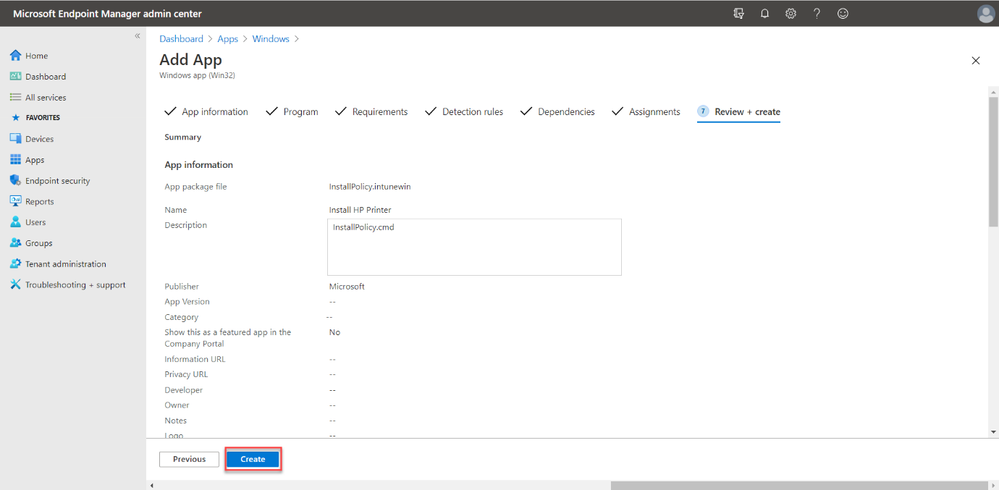The height and width of the screenshot is (490, 999).
Task: Follow the Windows breadcrumb link
Action: (x=271, y=39)
